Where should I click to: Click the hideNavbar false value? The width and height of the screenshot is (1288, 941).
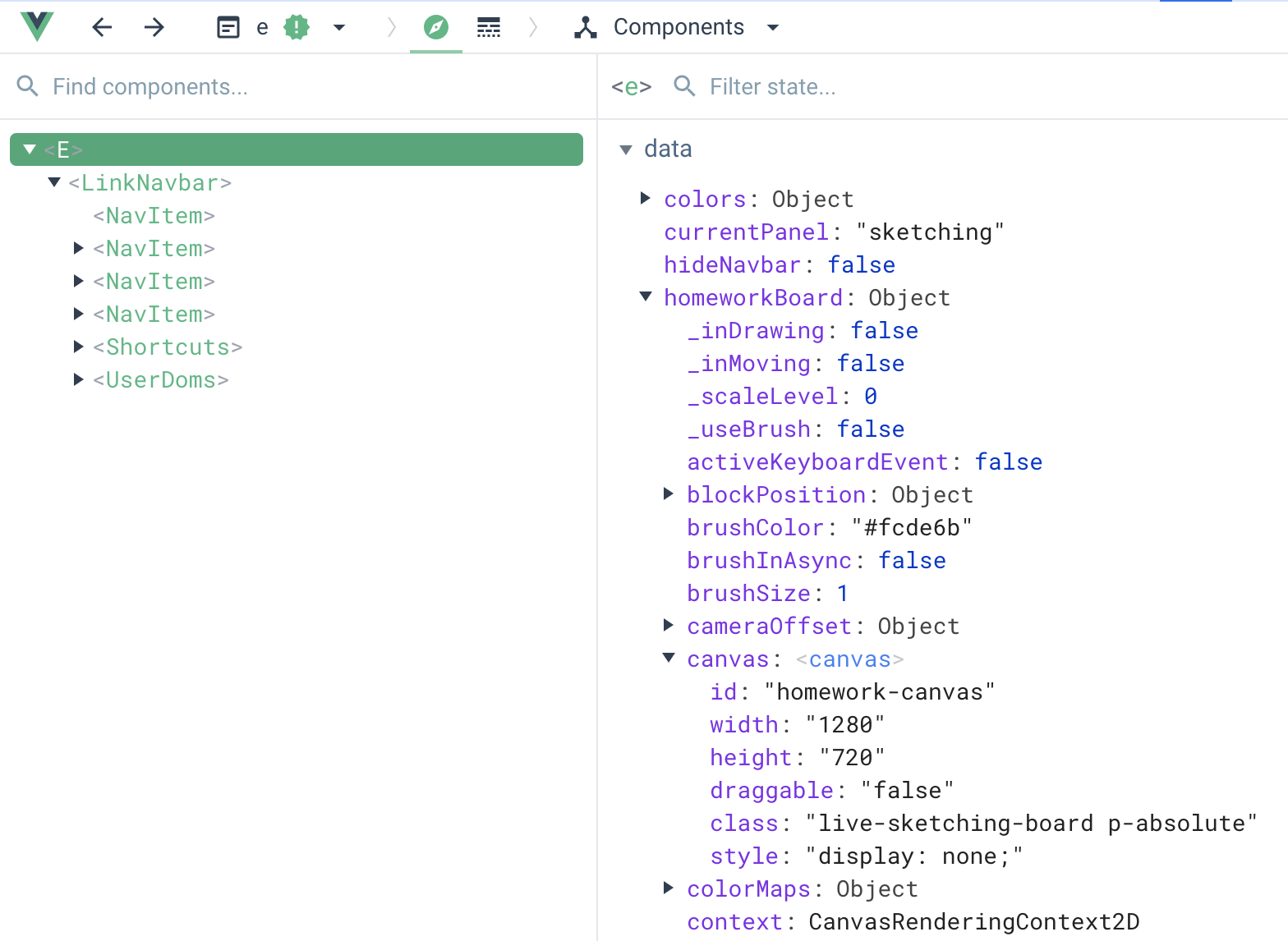tap(862, 264)
